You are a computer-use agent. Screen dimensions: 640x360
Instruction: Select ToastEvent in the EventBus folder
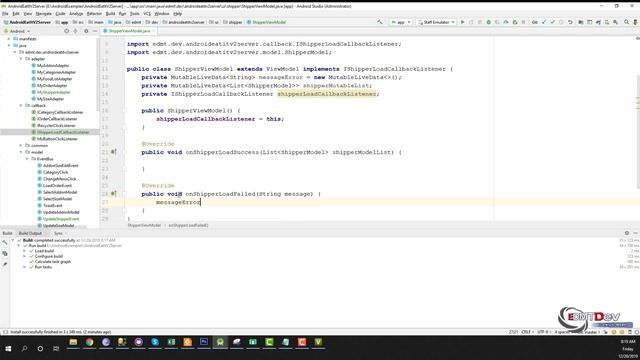click(53, 205)
